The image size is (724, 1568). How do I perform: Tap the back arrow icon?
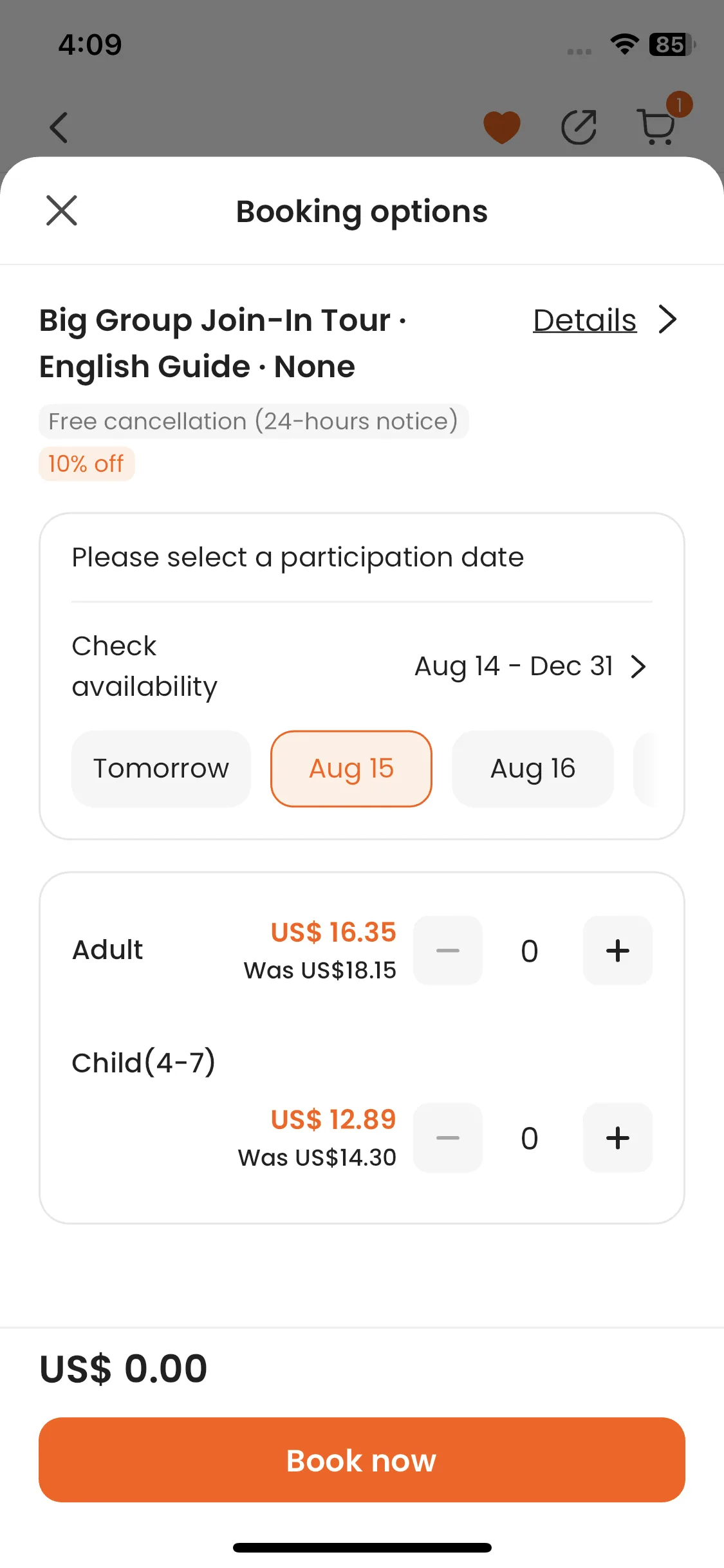(x=59, y=127)
